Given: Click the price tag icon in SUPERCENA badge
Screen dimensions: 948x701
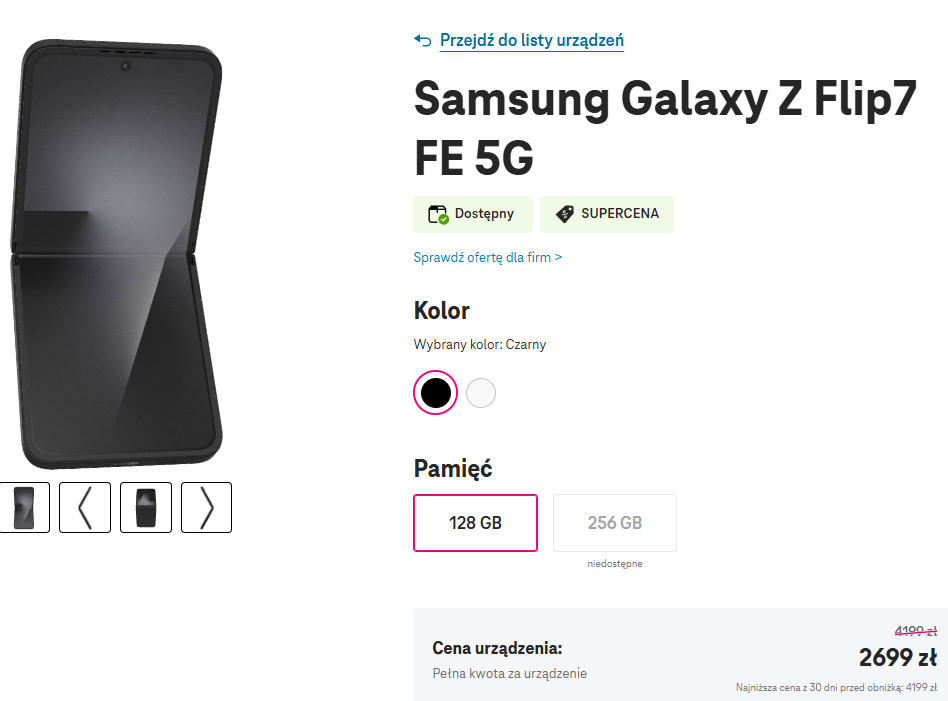Looking at the screenshot, I should pos(565,214).
